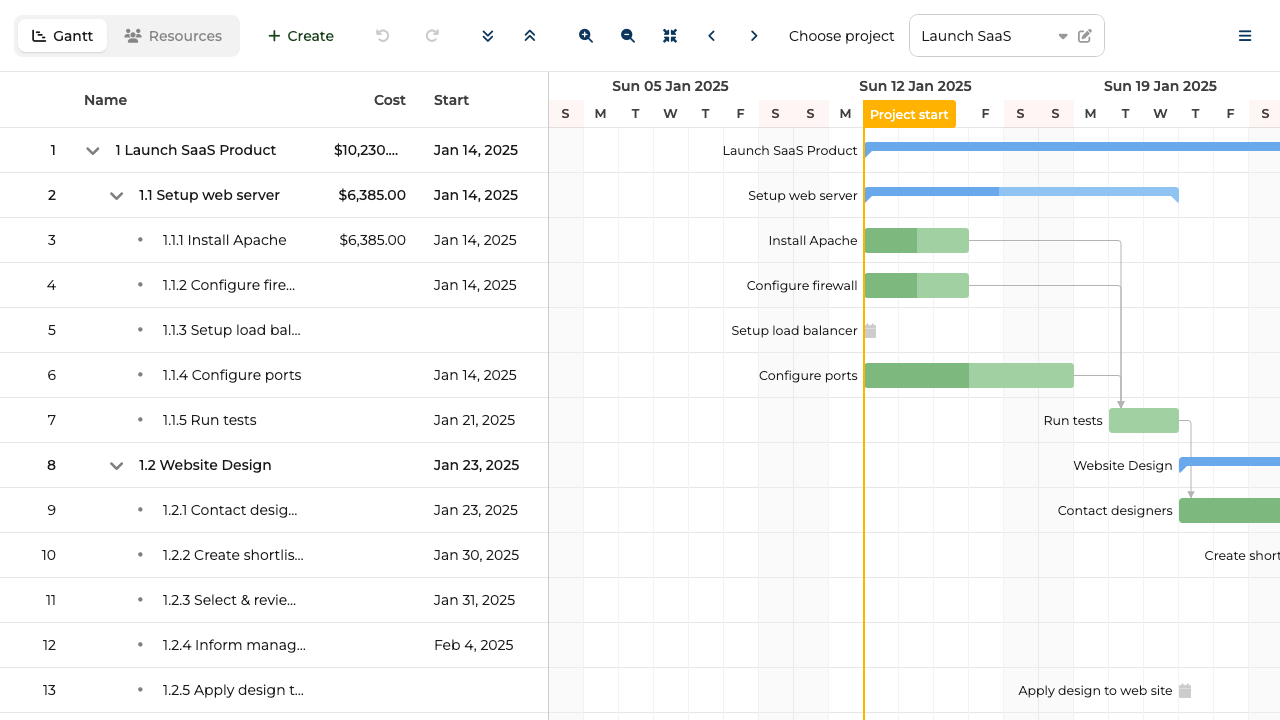Viewport: 1280px width, 720px height.
Task: Click the Setup load balancer unscheduled icon
Action: pos(870,330)
